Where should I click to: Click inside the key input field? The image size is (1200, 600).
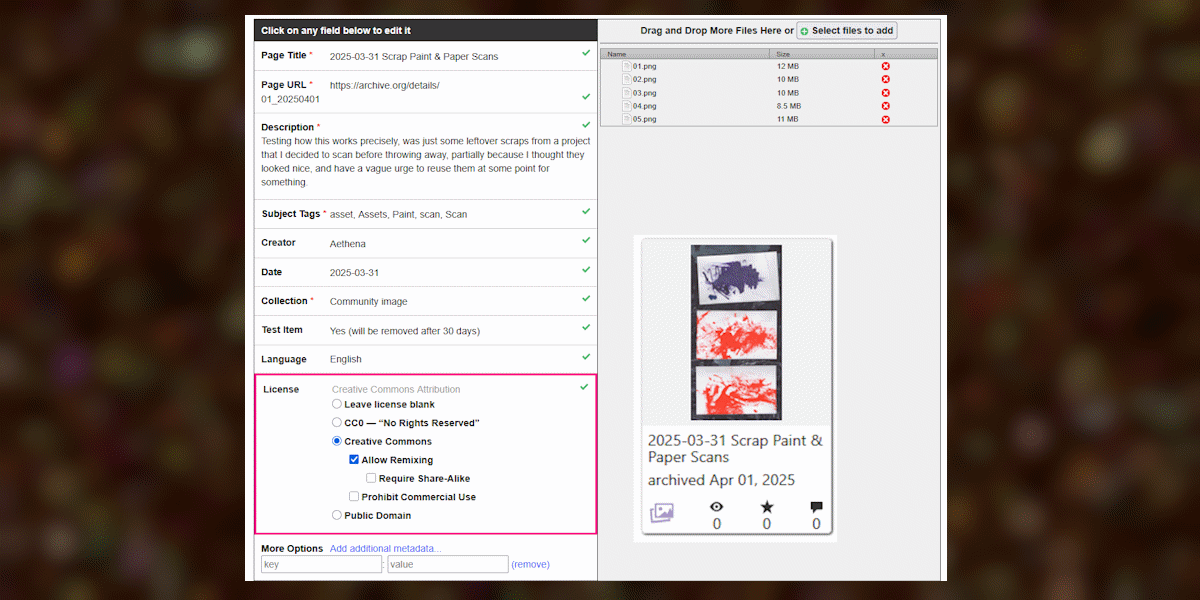[320, 564]
